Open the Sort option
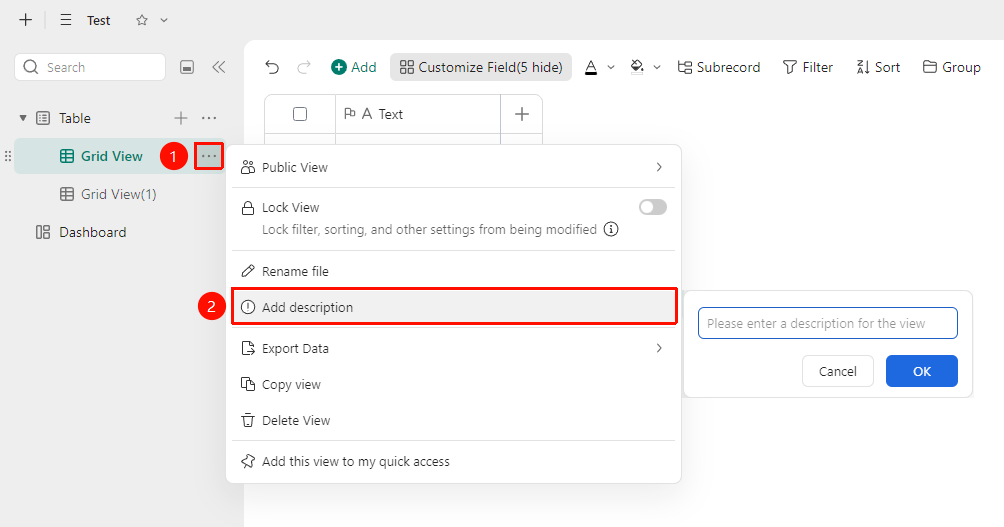This screenshot has height=527, width=1004. click(x=878, y=67)
